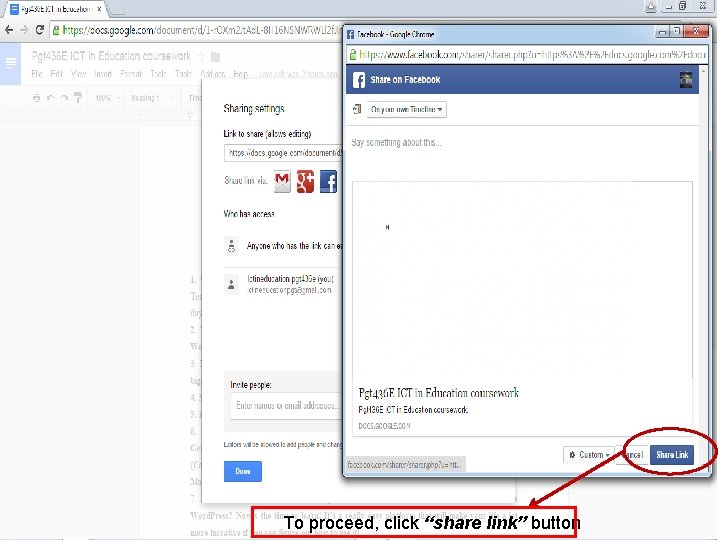Click the Redo icon in Docs toolbar
The image size is (720, 540).
(x=64, y=98)
